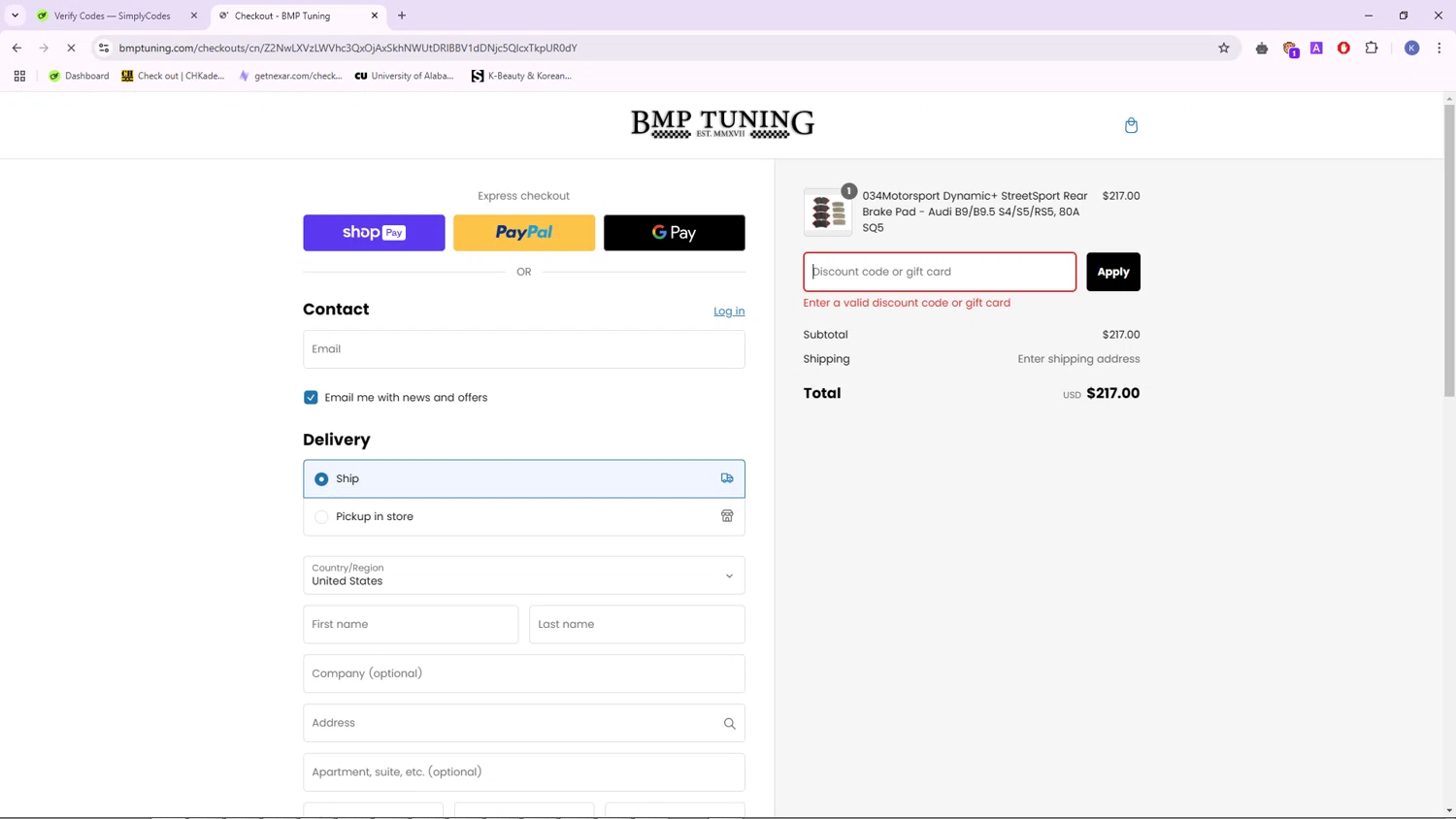Close the Verify Codes tab
The height and width of the screenshot is (819, 1456).
click(x=194, y=16)
